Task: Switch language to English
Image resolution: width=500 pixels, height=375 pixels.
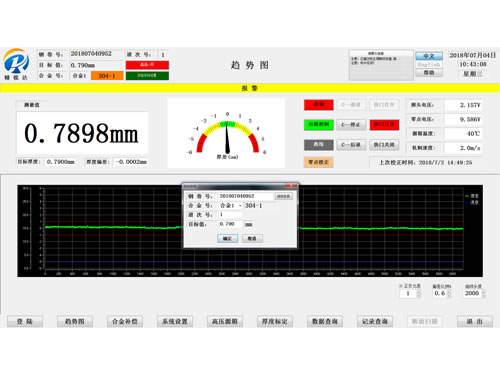Action: click(429, 64)
